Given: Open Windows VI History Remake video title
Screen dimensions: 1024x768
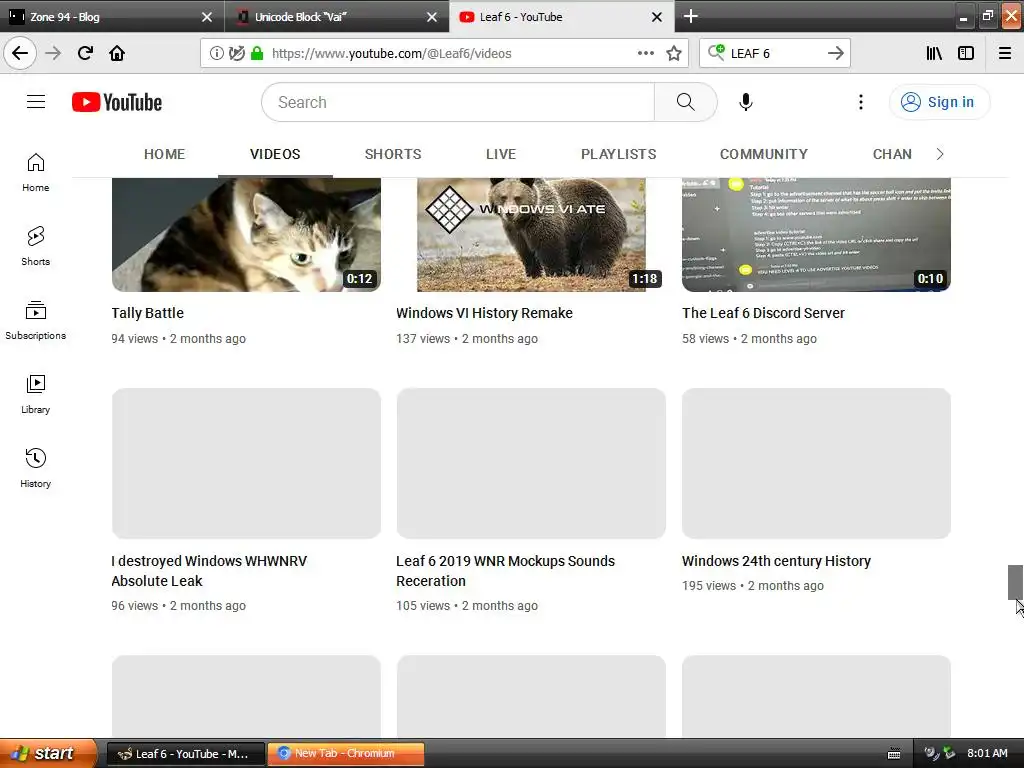Looking at the screenshot, I should point(484,313).
